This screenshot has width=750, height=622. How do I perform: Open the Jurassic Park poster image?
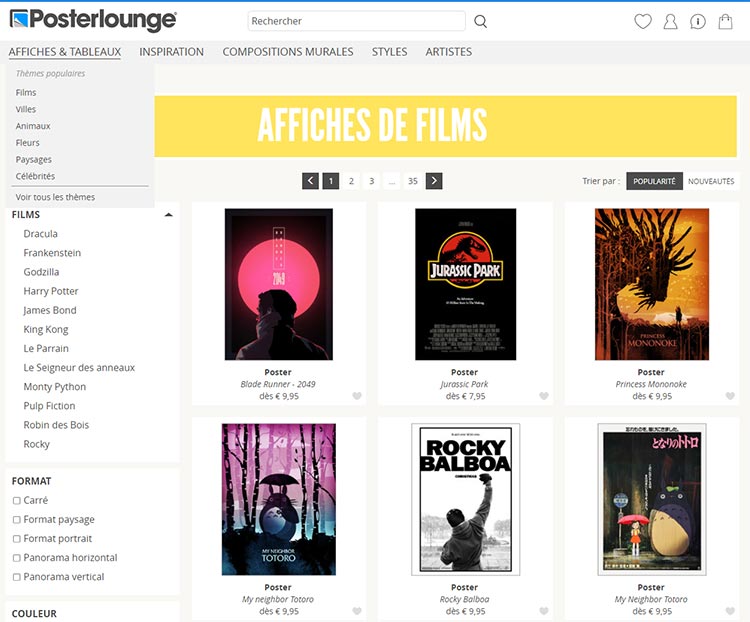[465, 284]
